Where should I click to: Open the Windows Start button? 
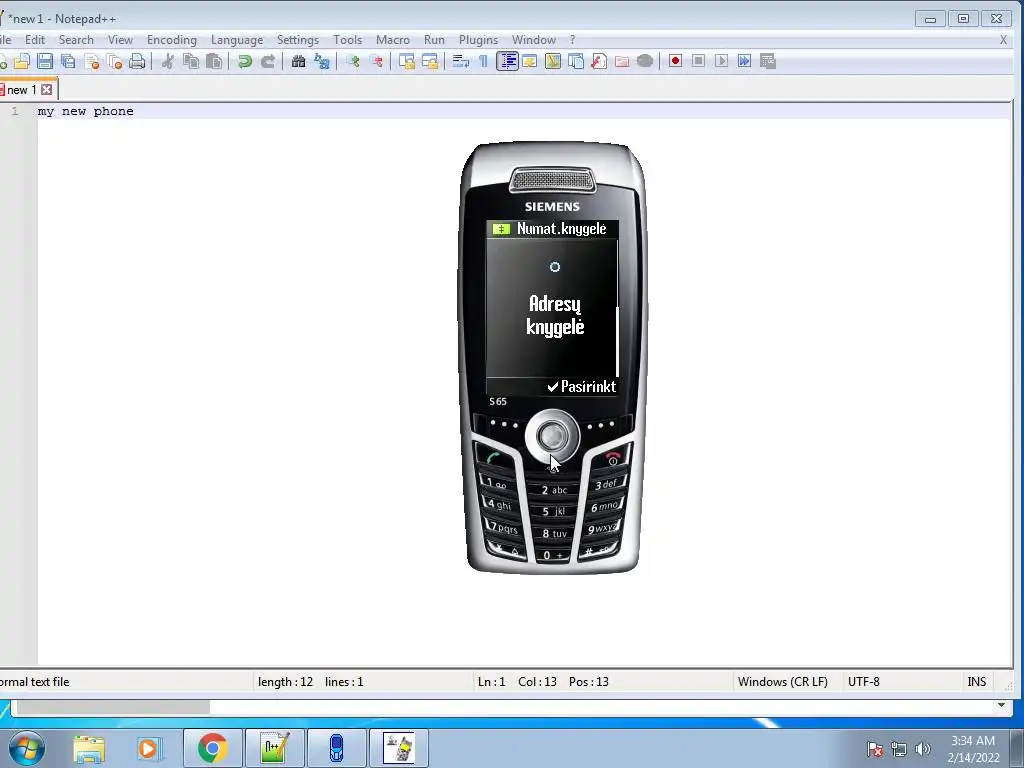point(26,748)
